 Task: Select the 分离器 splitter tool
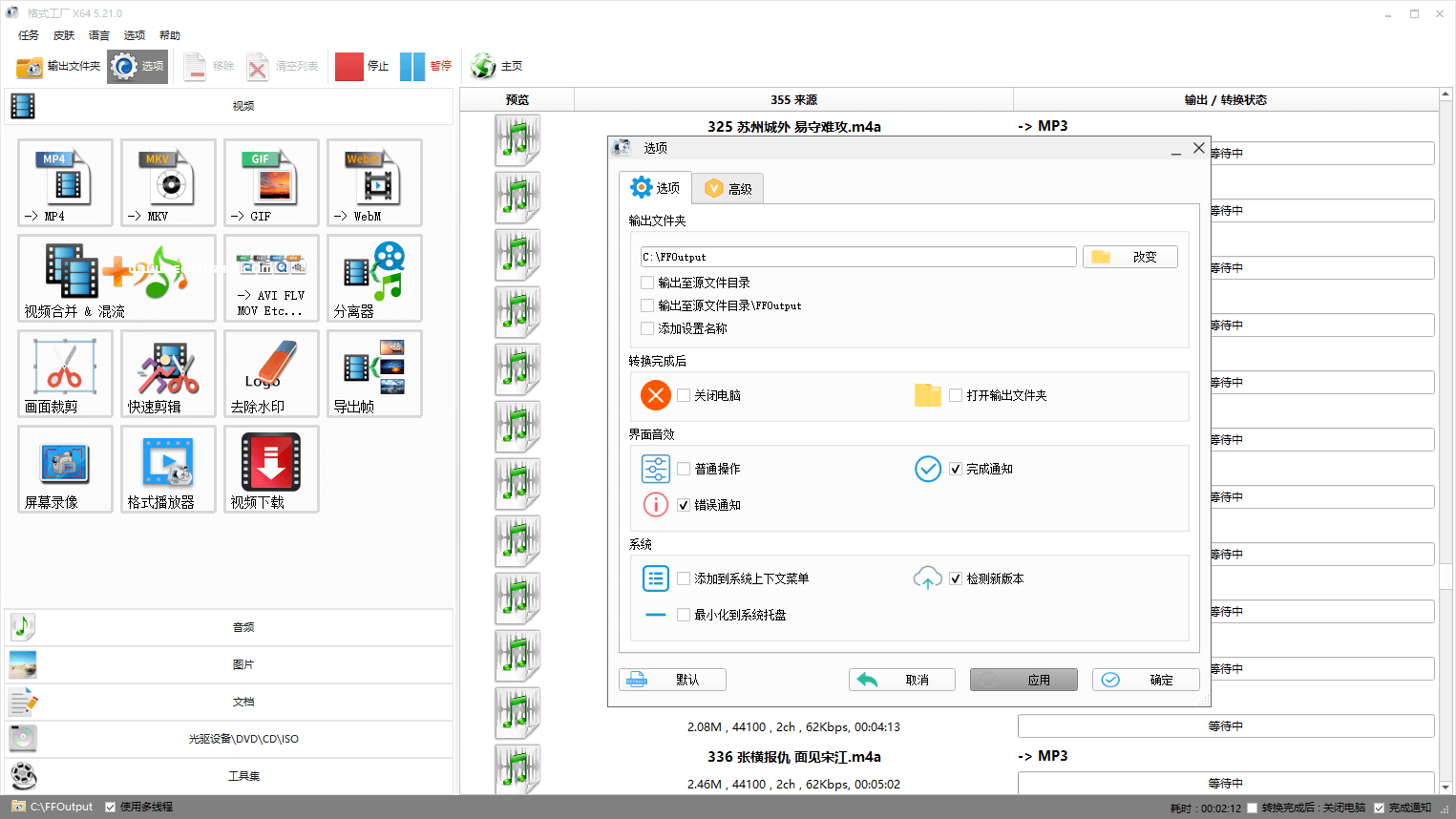374,278
